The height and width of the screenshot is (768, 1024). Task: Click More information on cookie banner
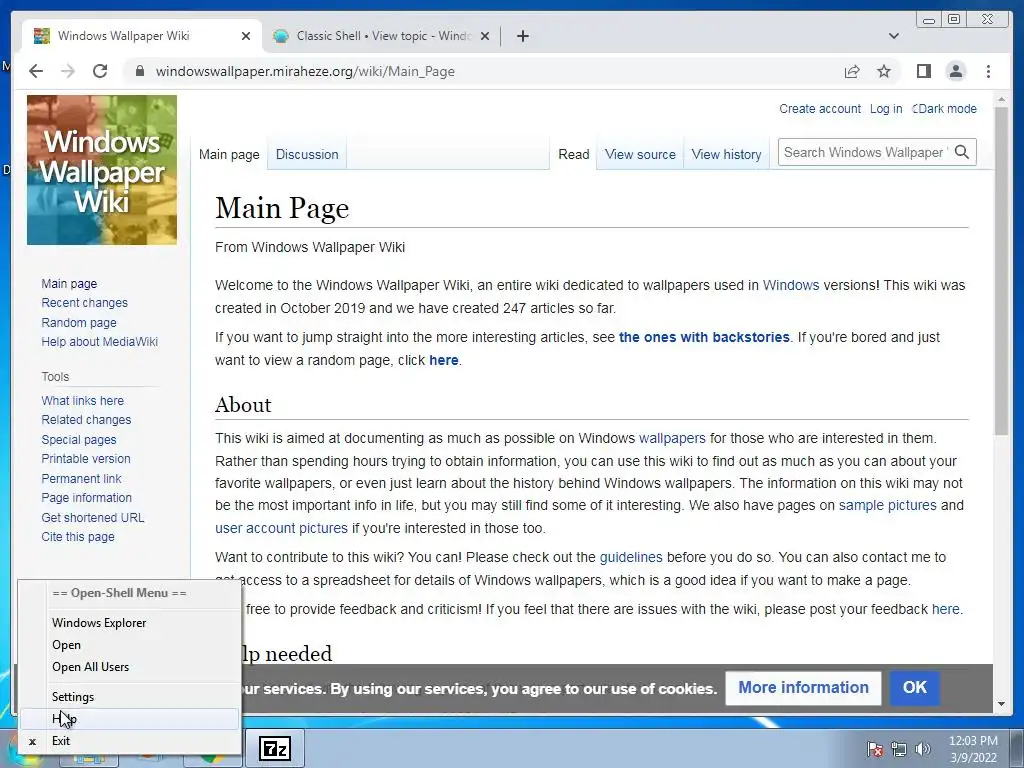(803, 688)
